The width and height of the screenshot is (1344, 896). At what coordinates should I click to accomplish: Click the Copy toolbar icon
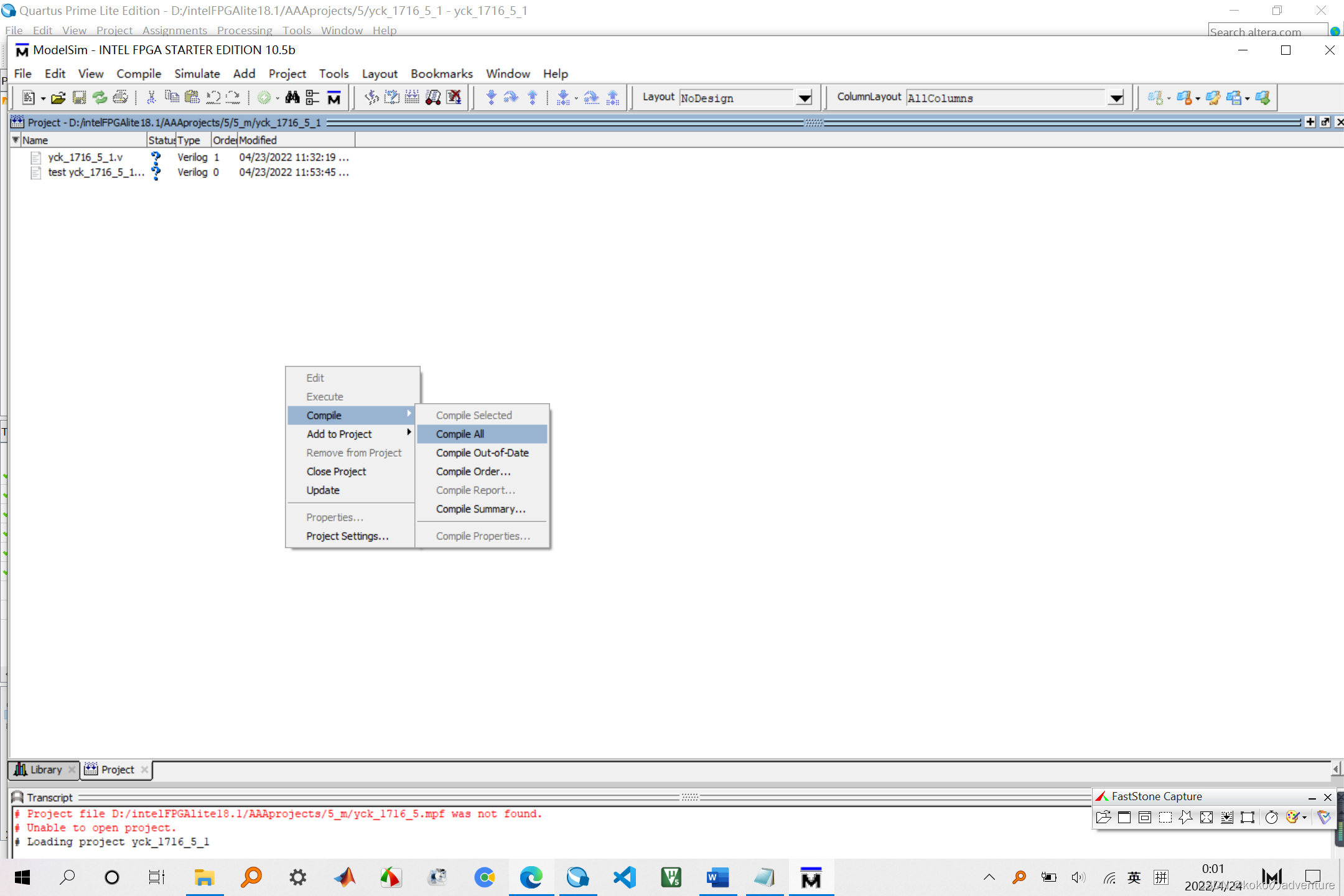[172, 98]
